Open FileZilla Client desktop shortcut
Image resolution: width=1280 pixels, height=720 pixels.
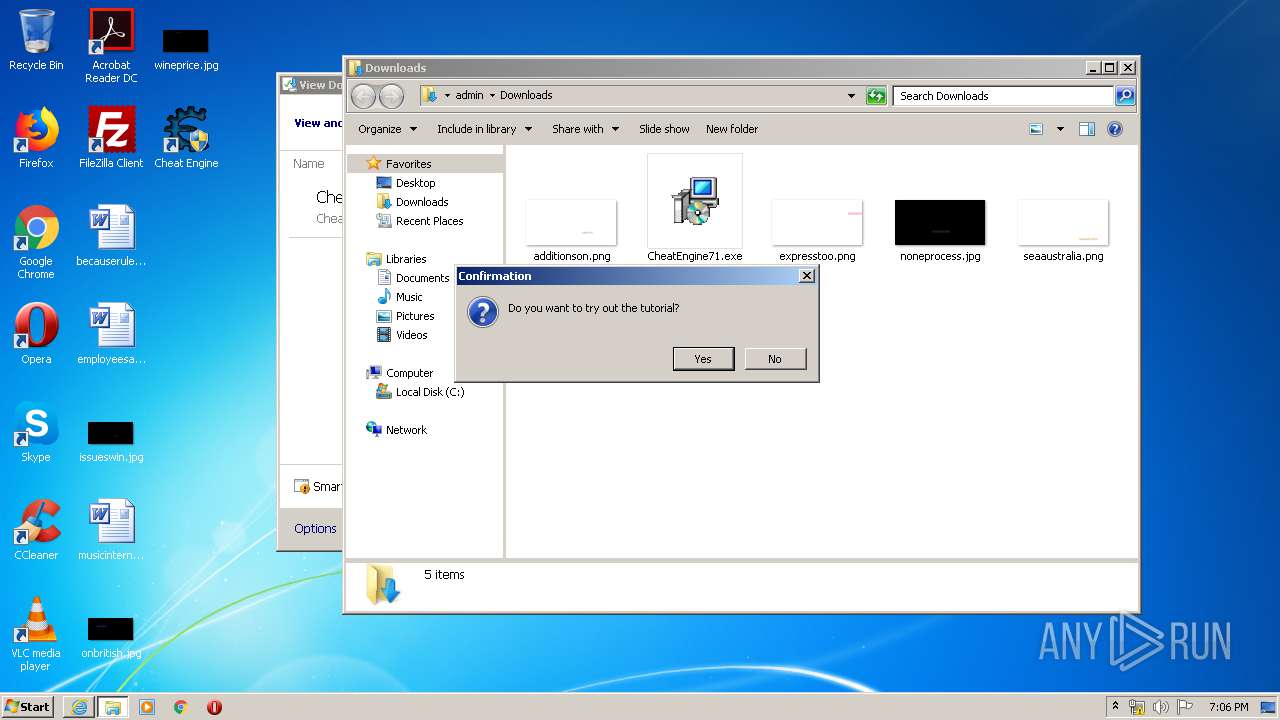click(x=111, y=138)
